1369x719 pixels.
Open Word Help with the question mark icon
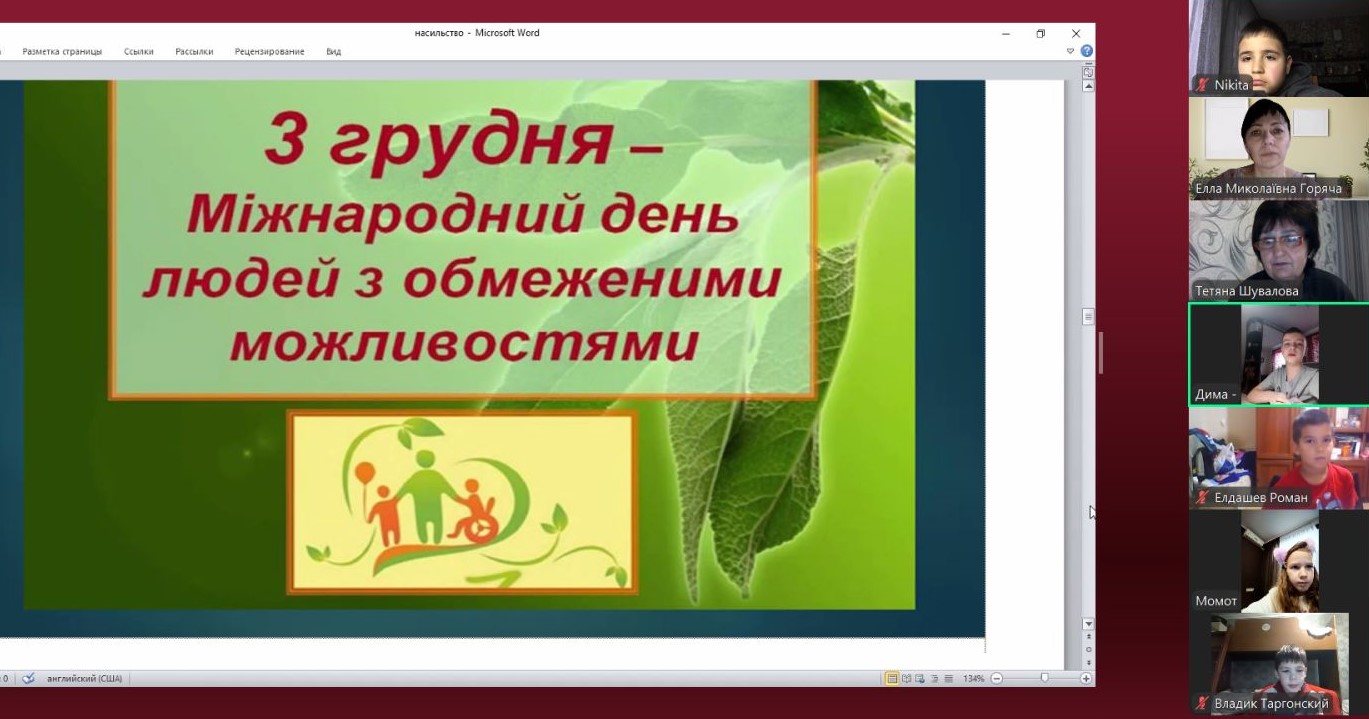pos(1087,51)
